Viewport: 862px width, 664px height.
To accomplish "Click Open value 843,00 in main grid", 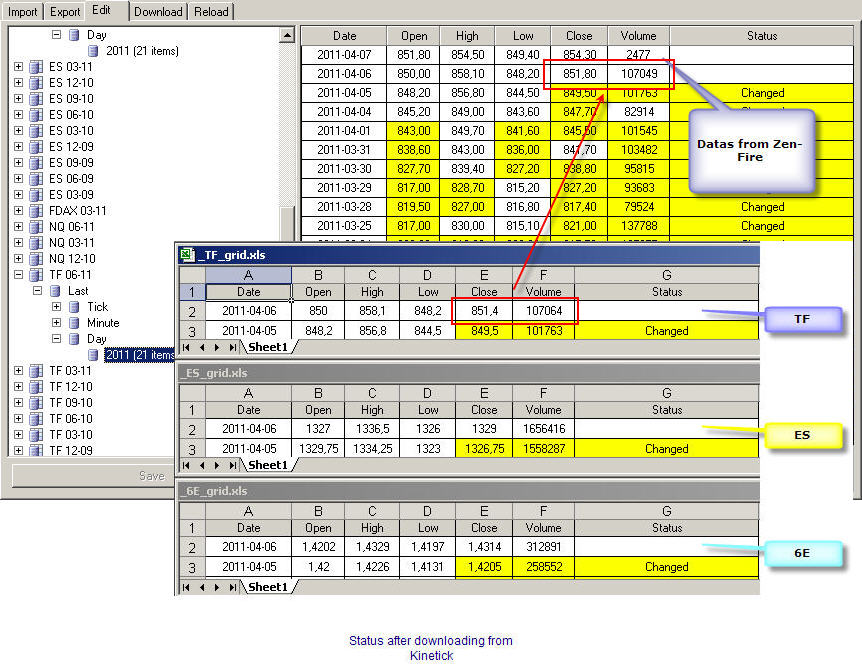I will click(413, 131).
